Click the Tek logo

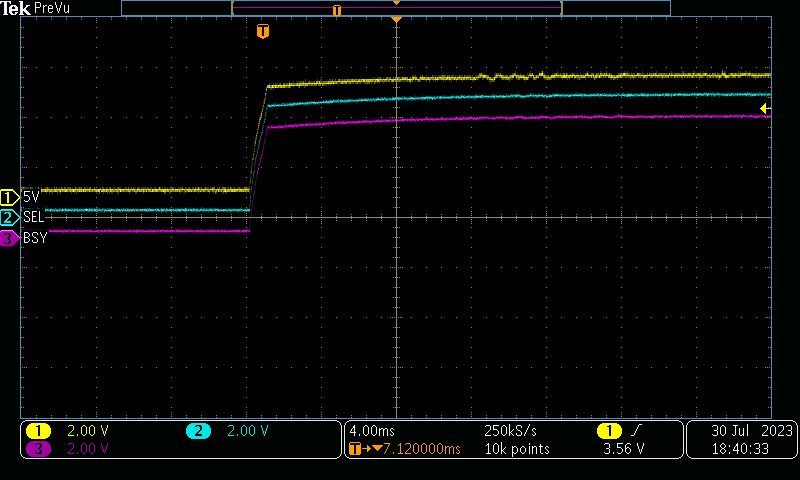click(15, 8)
